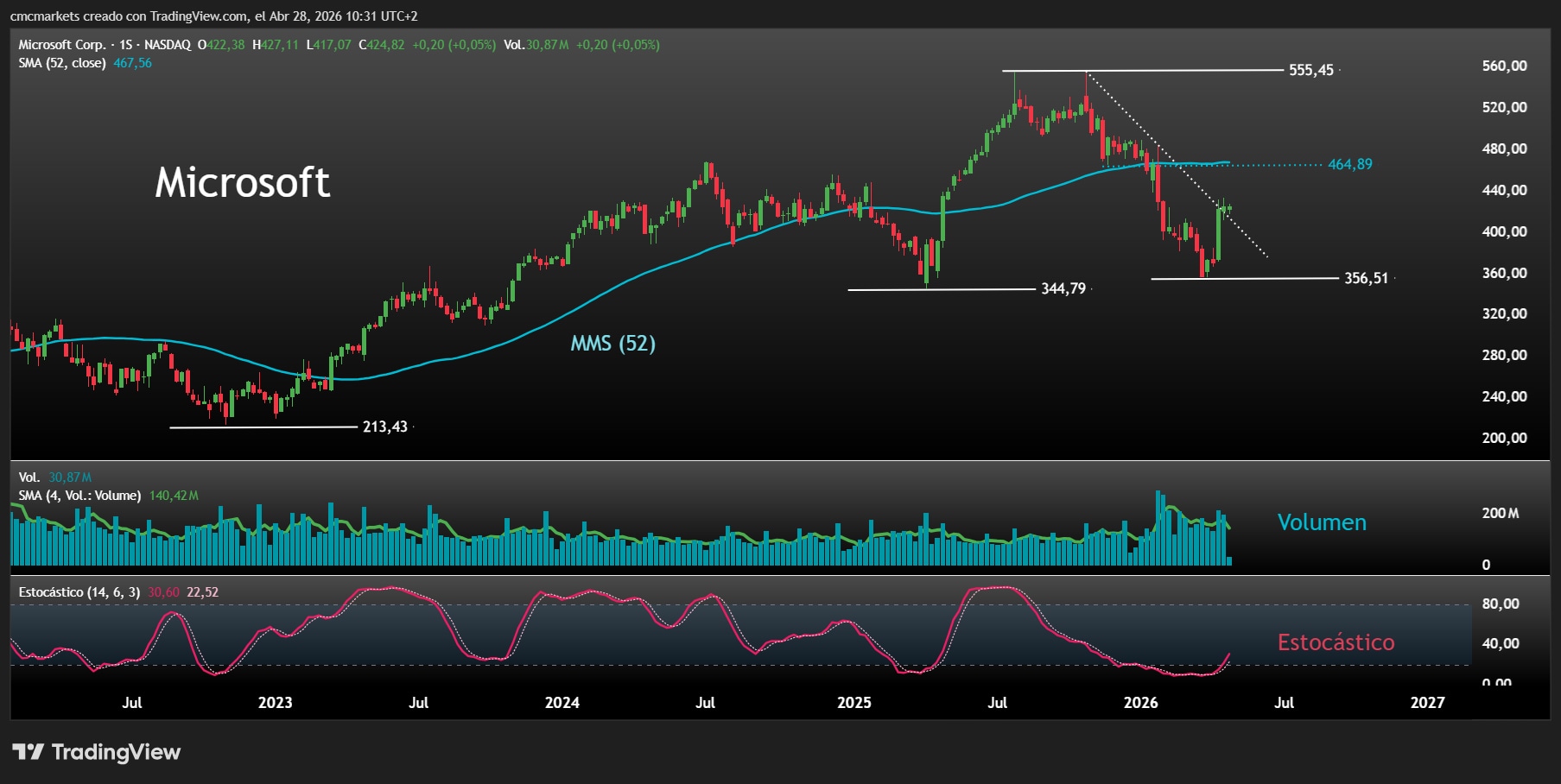Click the 213,43 support label
Screen dimensions: 1561x784
[384, 426]
